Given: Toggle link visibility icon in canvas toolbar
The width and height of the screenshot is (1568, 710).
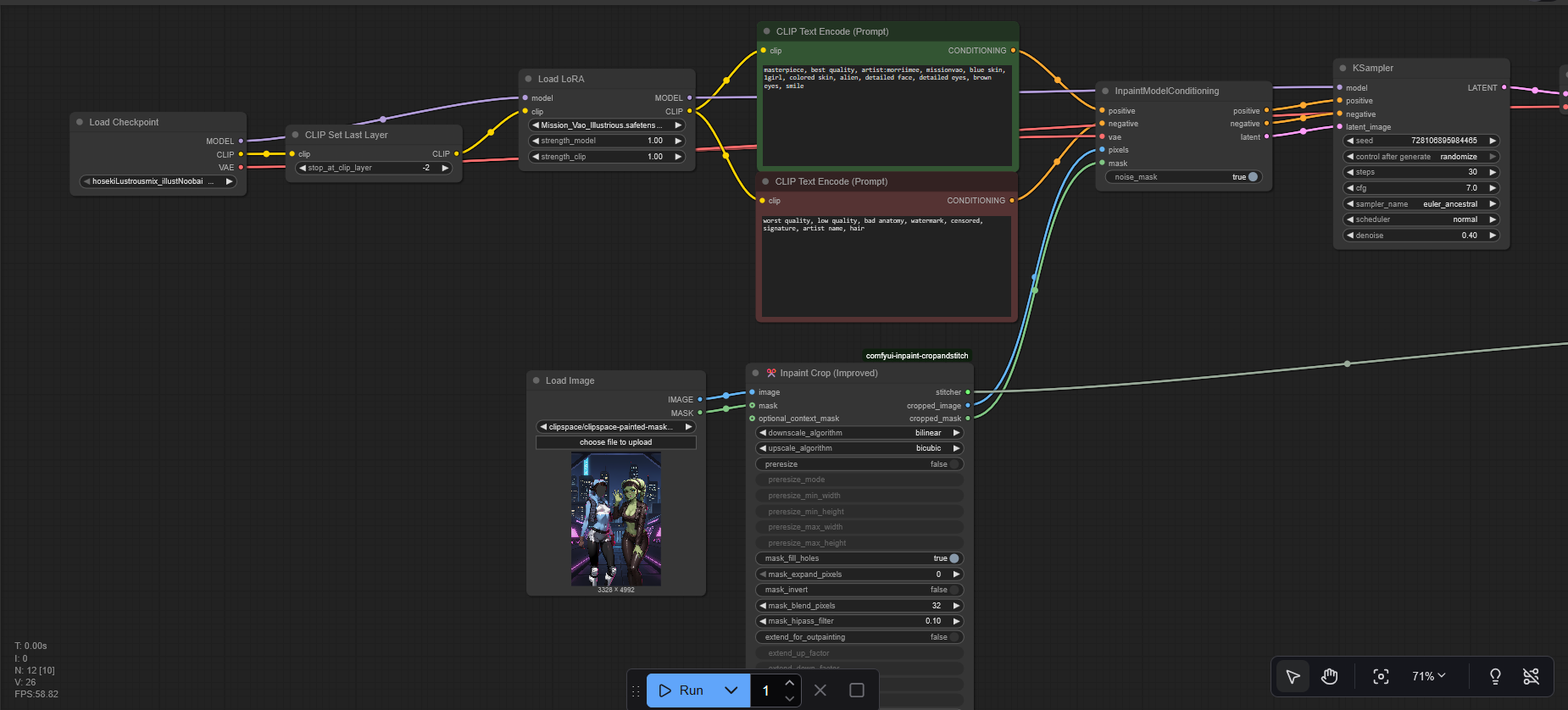Looking at the screenshot, I should click(1531, 676).
